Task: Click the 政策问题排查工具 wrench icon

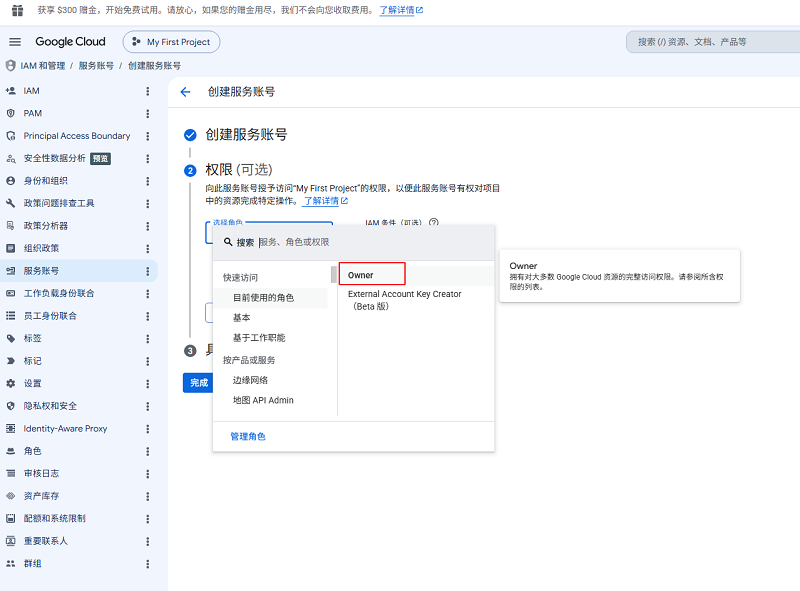Action: coord(11,203)
